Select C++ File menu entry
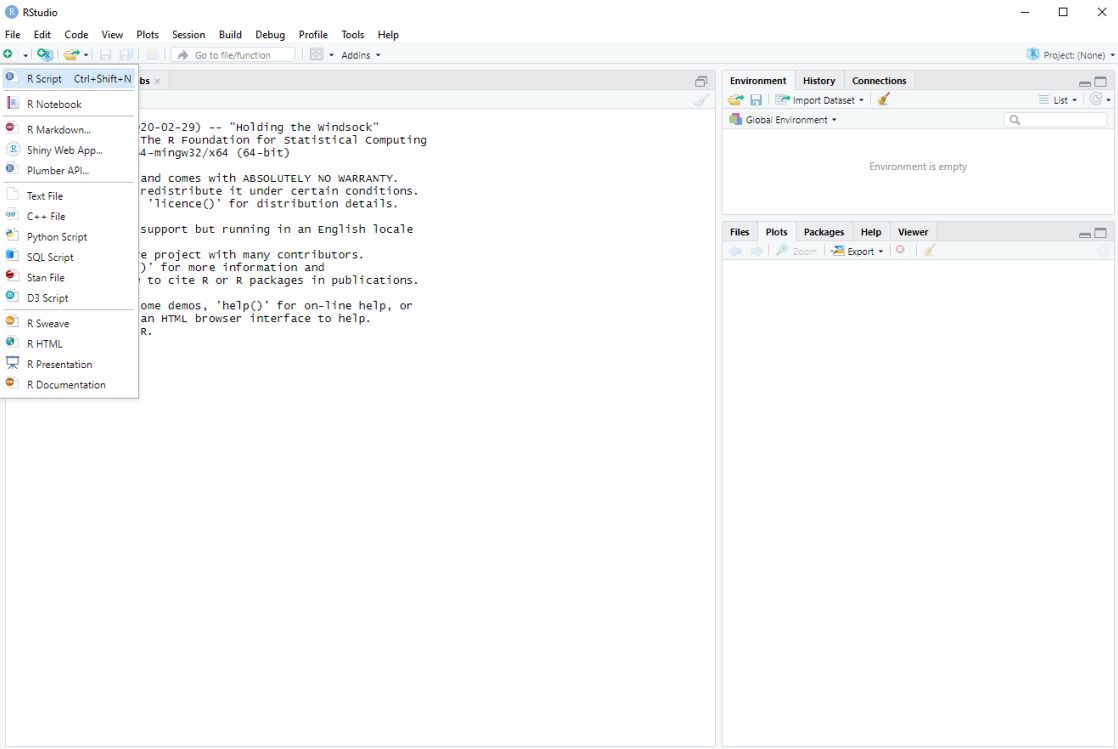The height and width of the screenshot is (749, 1118). [68, 216]
